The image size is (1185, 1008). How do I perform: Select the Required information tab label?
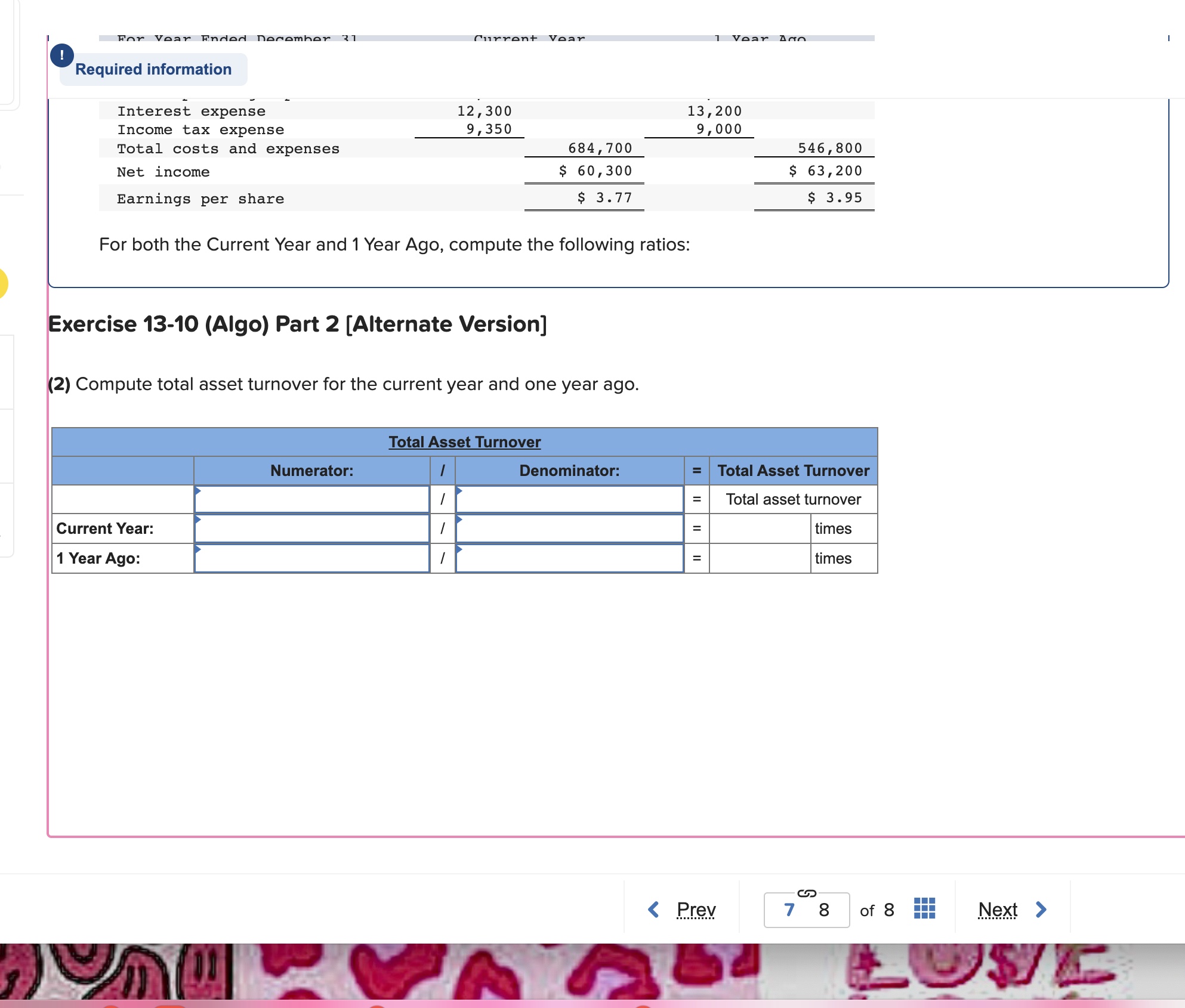click(153, 69)
